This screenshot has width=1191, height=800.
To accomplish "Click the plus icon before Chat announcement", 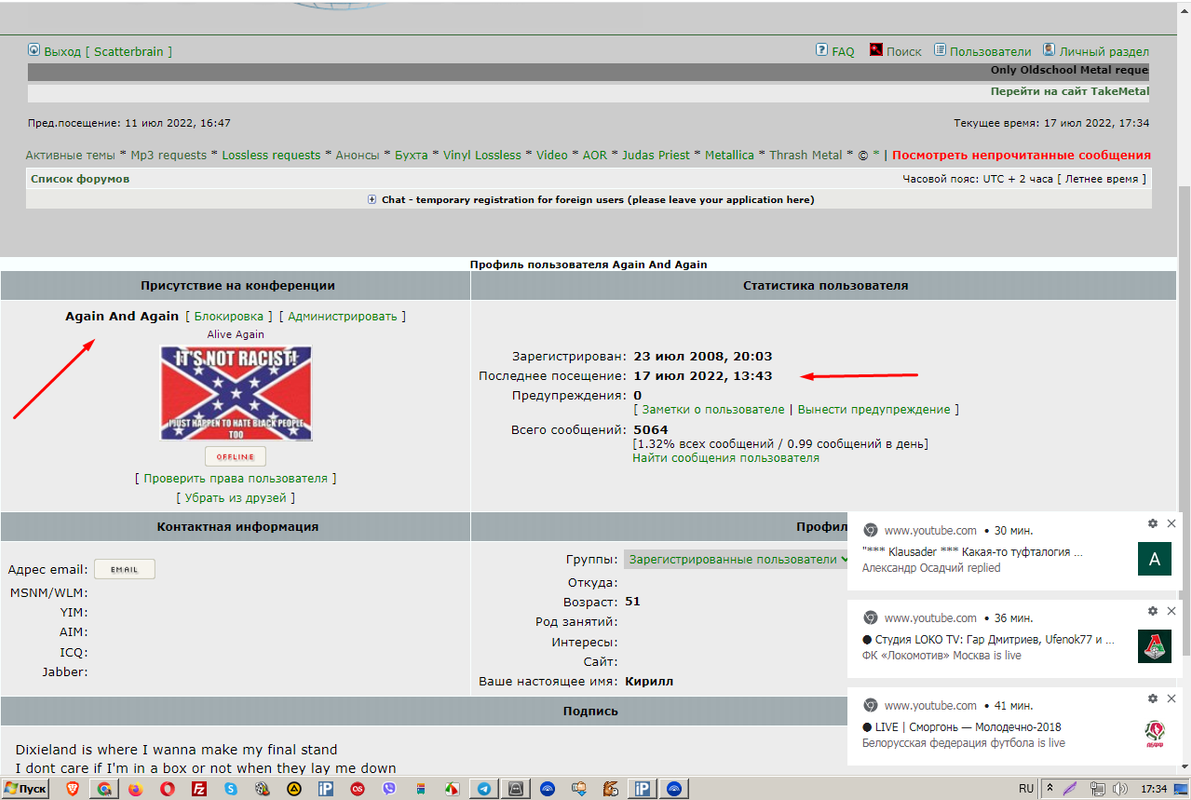I will coord(371,200).
